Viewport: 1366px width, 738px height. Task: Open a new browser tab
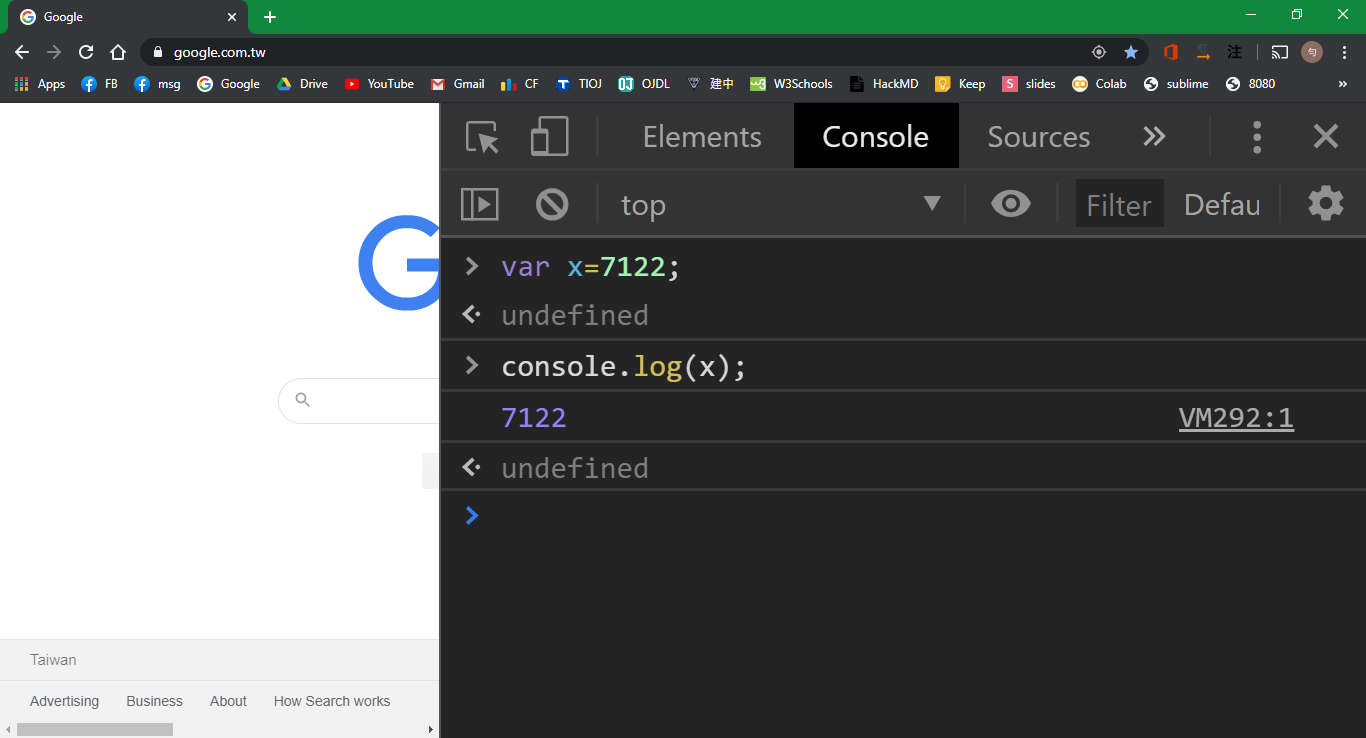point(270,17)
